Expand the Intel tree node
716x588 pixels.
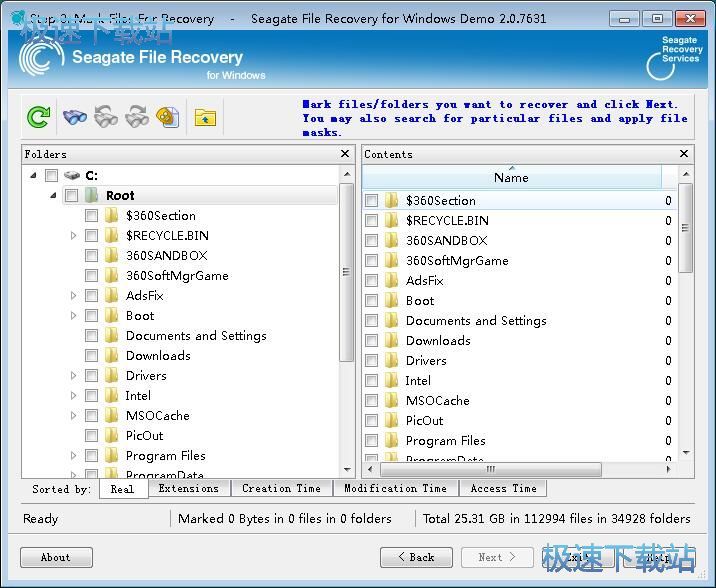coord(73,395)
